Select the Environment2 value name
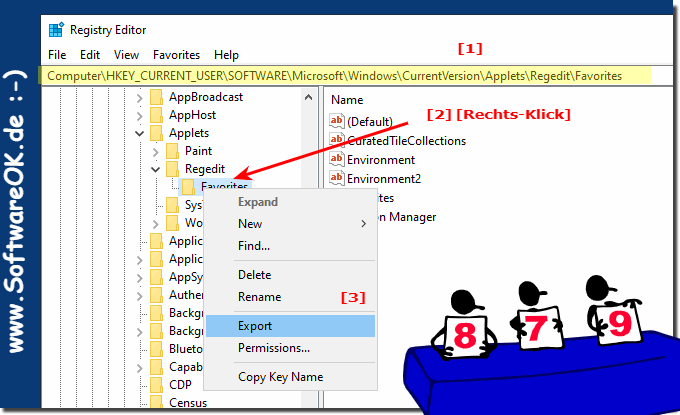 (x=384, y=179)
